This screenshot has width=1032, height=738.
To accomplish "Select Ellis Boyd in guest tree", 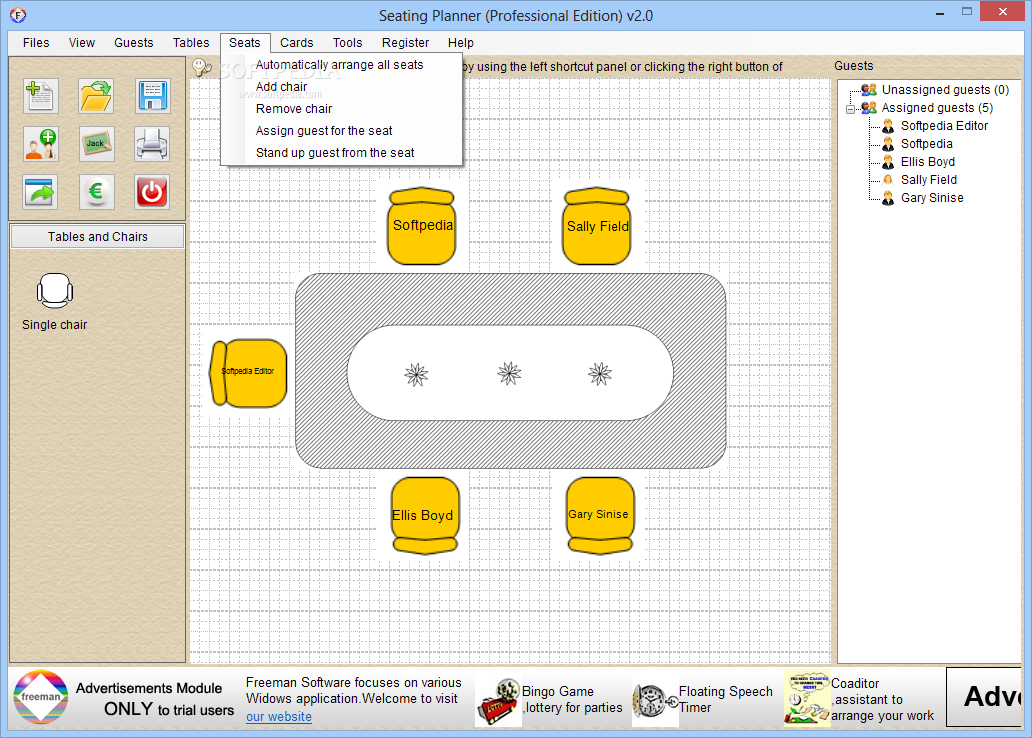I will (x=928, y=162).
